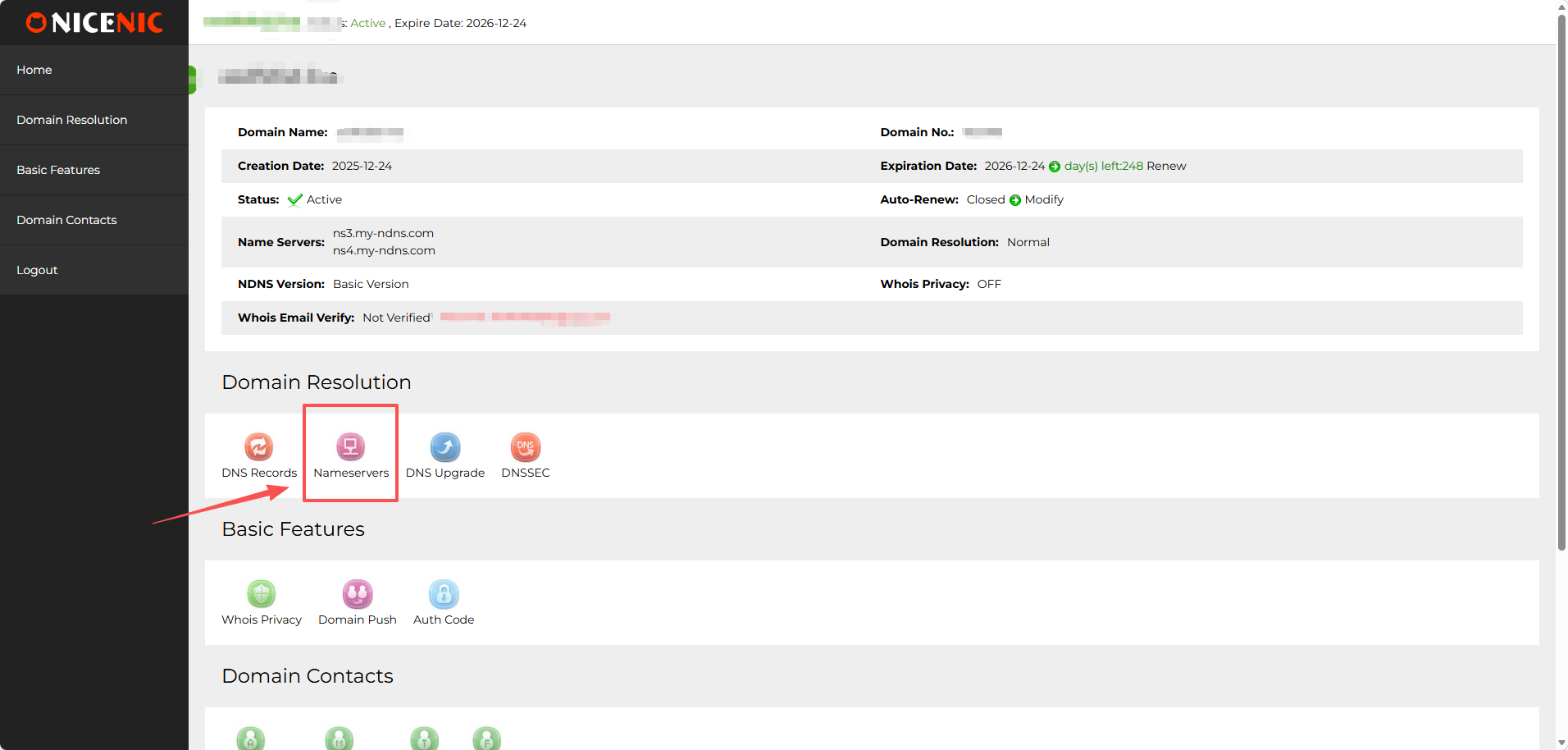Log out using sidebar Logout
Viewport: 1568px width, 750px height.
tap(37, 270)
